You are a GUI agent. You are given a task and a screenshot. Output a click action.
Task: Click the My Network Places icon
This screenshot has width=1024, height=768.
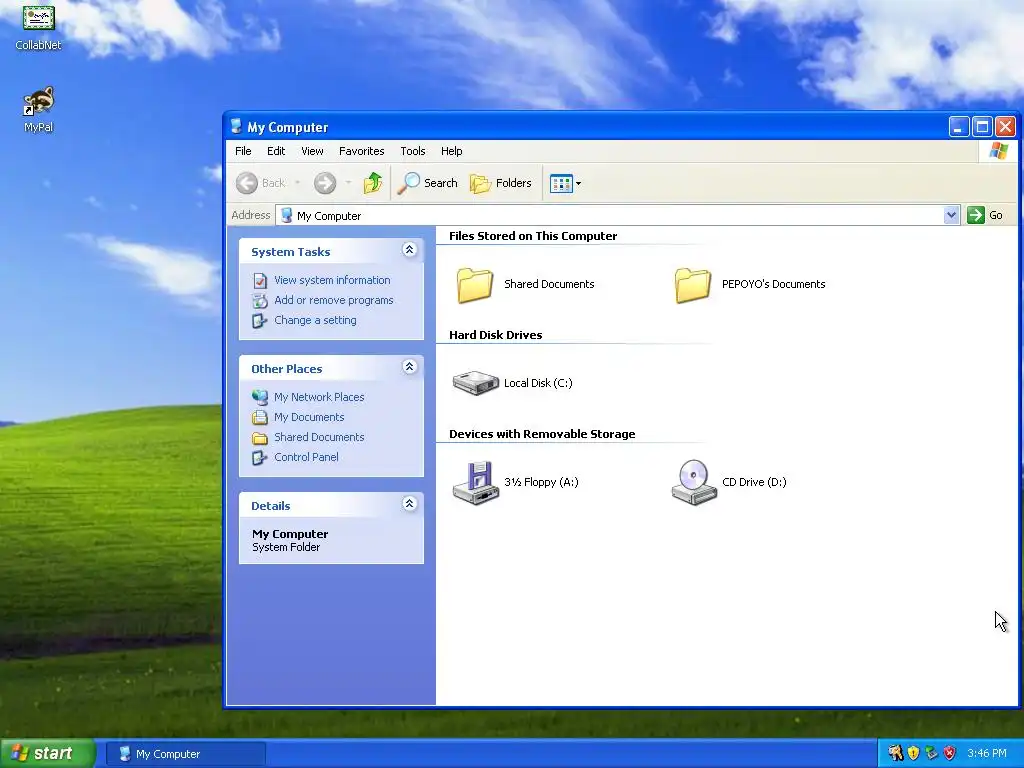(x=260, y=397)
